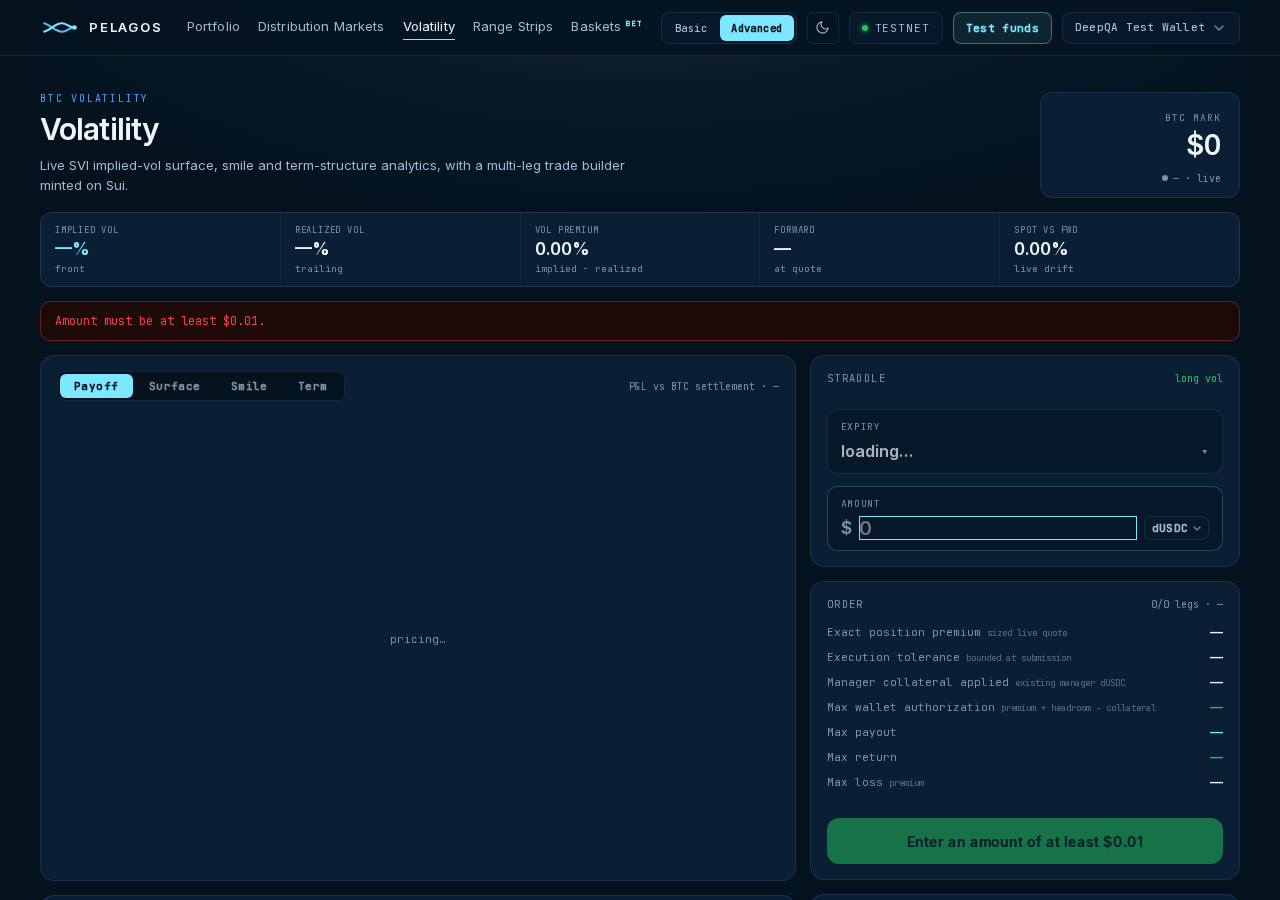Click the green Testnet status indicator
This screenshot has width=1280, height=900.
pos(865,28)
